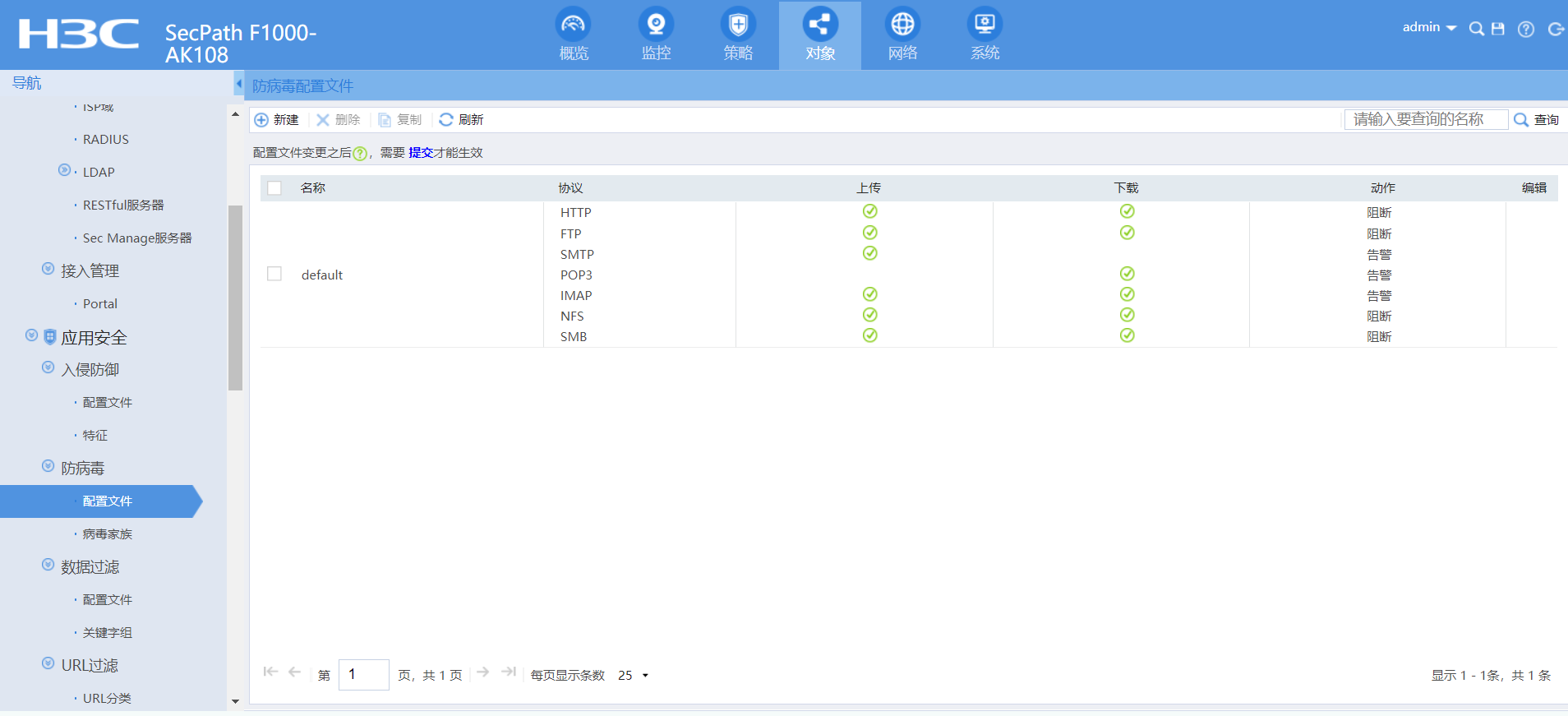The image size is (1568, 716).
Task: Open the rows-per-page 25 dropdown
Action: pyautogui.click(x=633, y=676)
